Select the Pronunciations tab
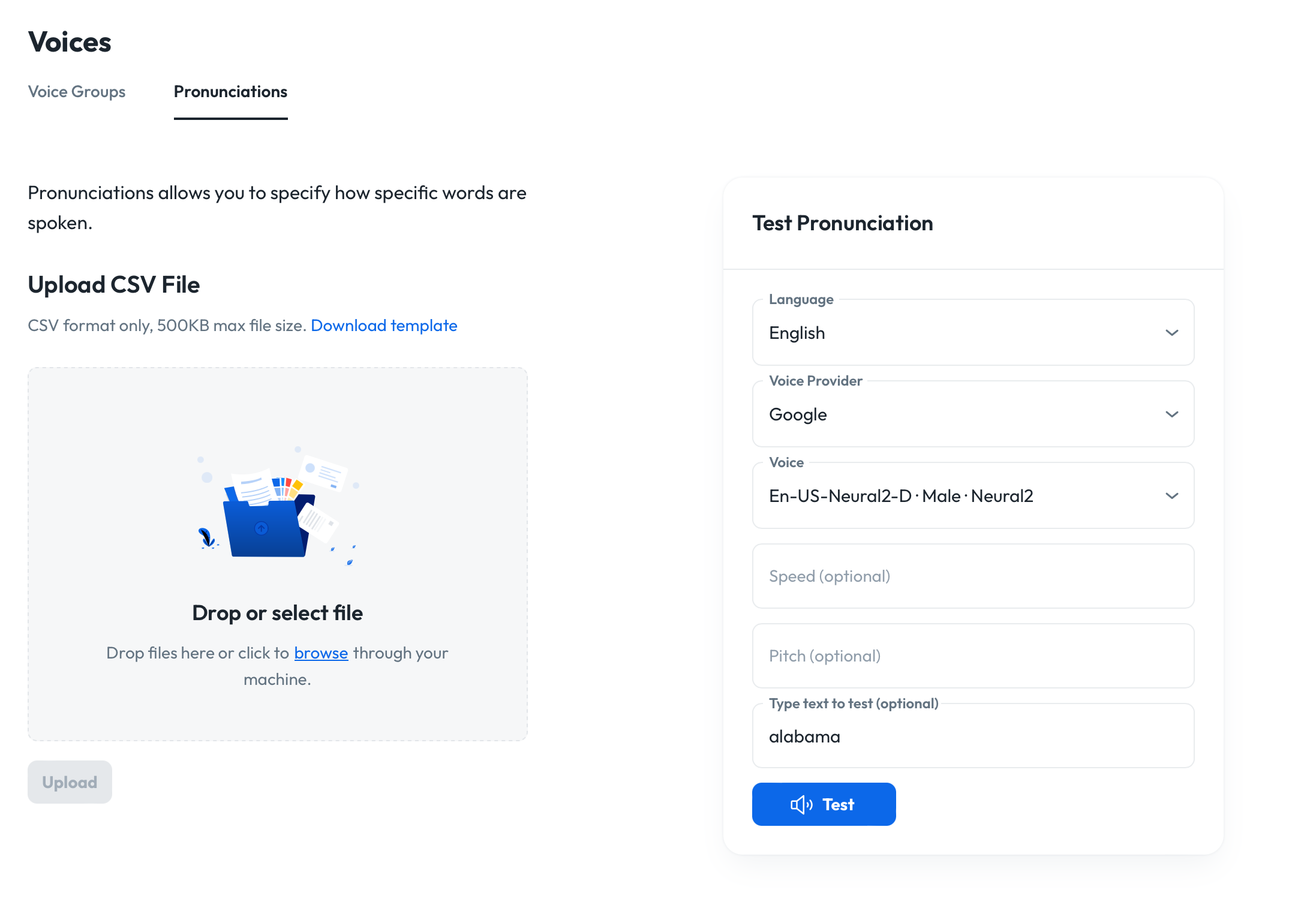1316x902 pixels. coord(230,92)
